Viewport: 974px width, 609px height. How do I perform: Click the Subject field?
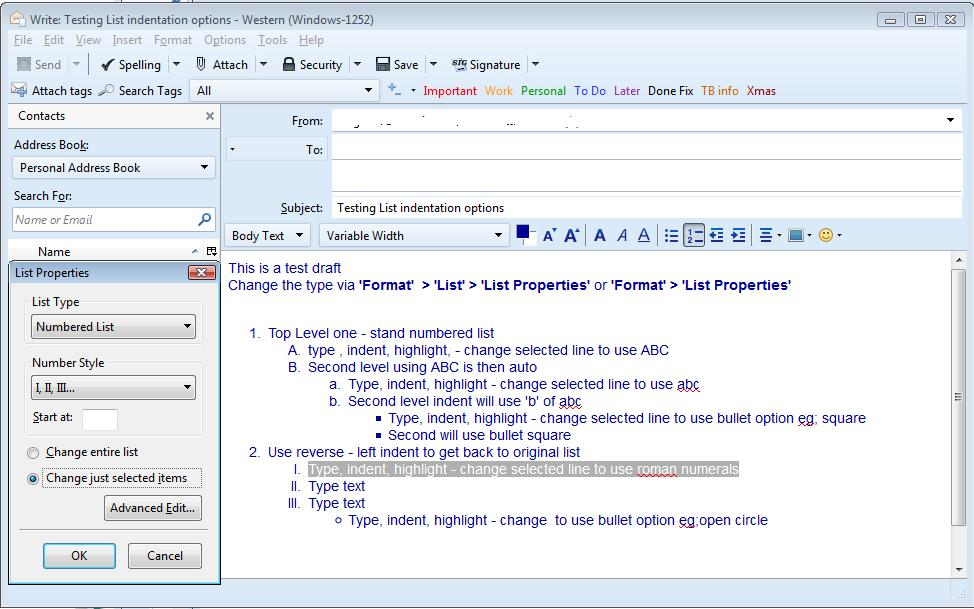(647, 208)
